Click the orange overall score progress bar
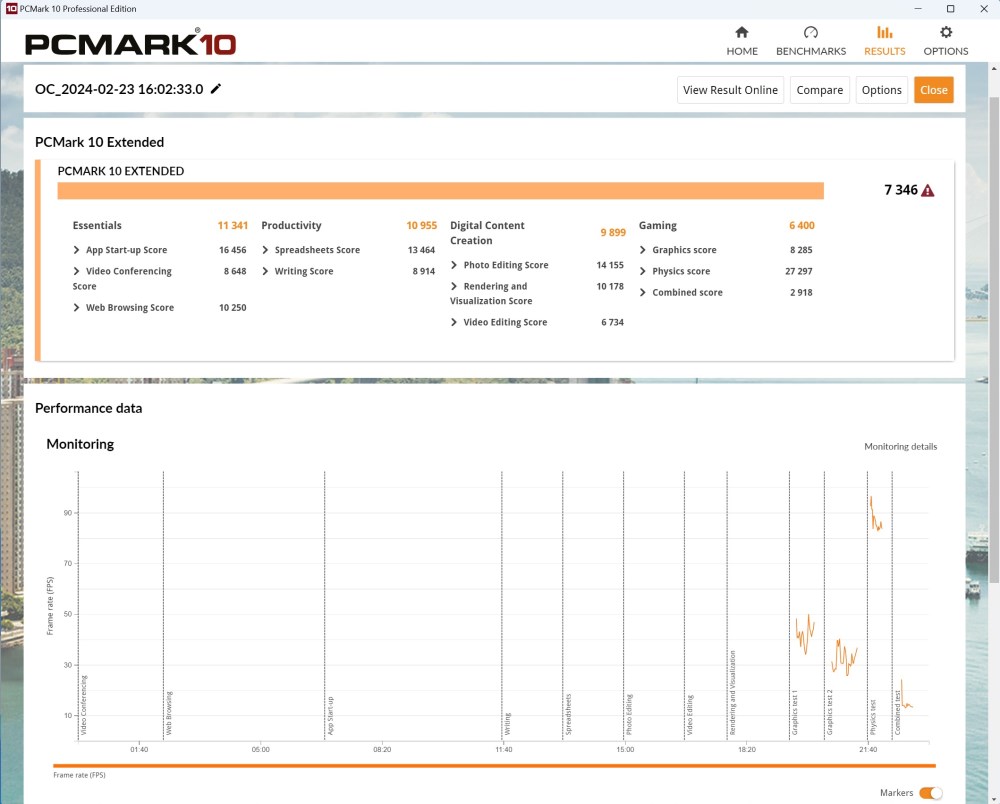 [441, 191]
